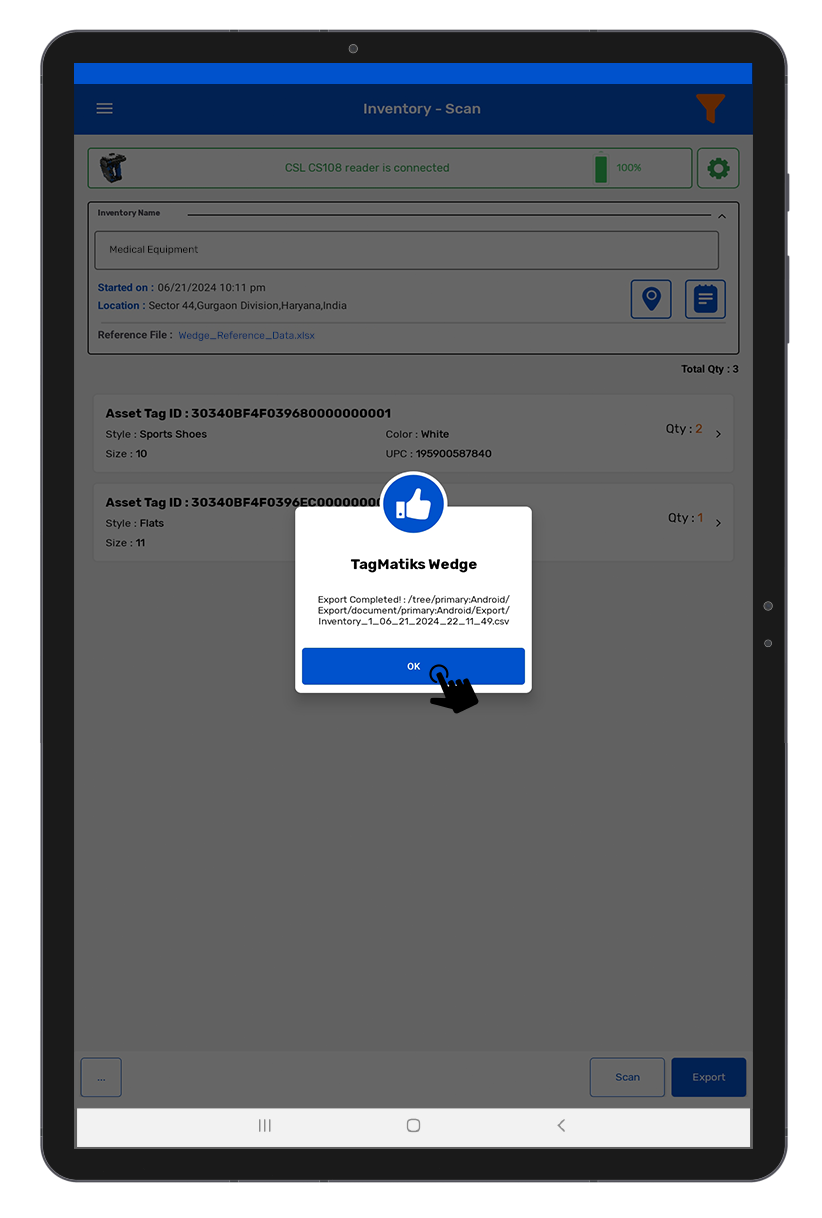Viewport: 822px width, 1218px height.
Task: Tap the CSL CS108 reader device icon
Action: pyautogui.click(x=113, y=168)
